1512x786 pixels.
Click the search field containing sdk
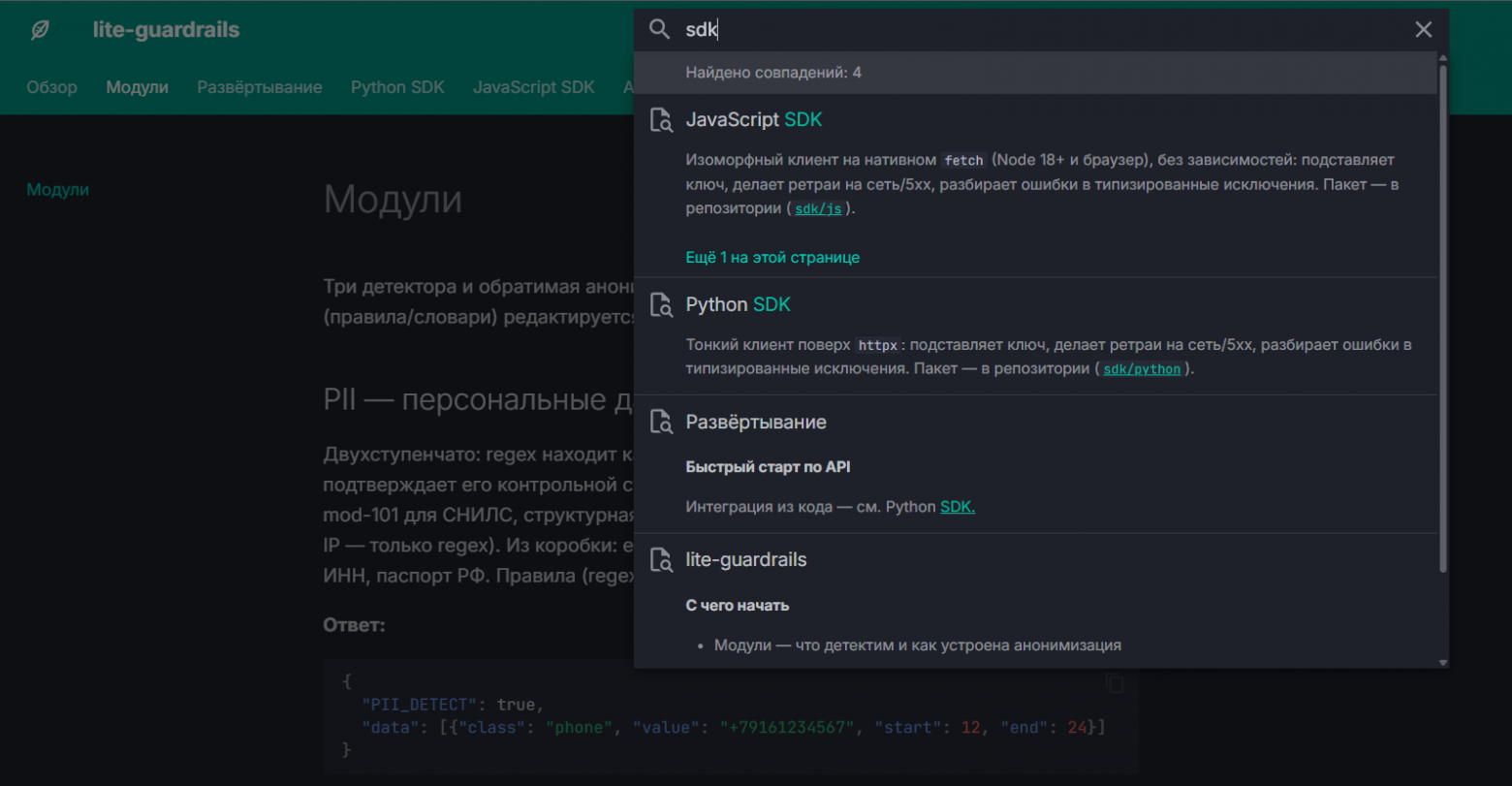coord(1042,29)
